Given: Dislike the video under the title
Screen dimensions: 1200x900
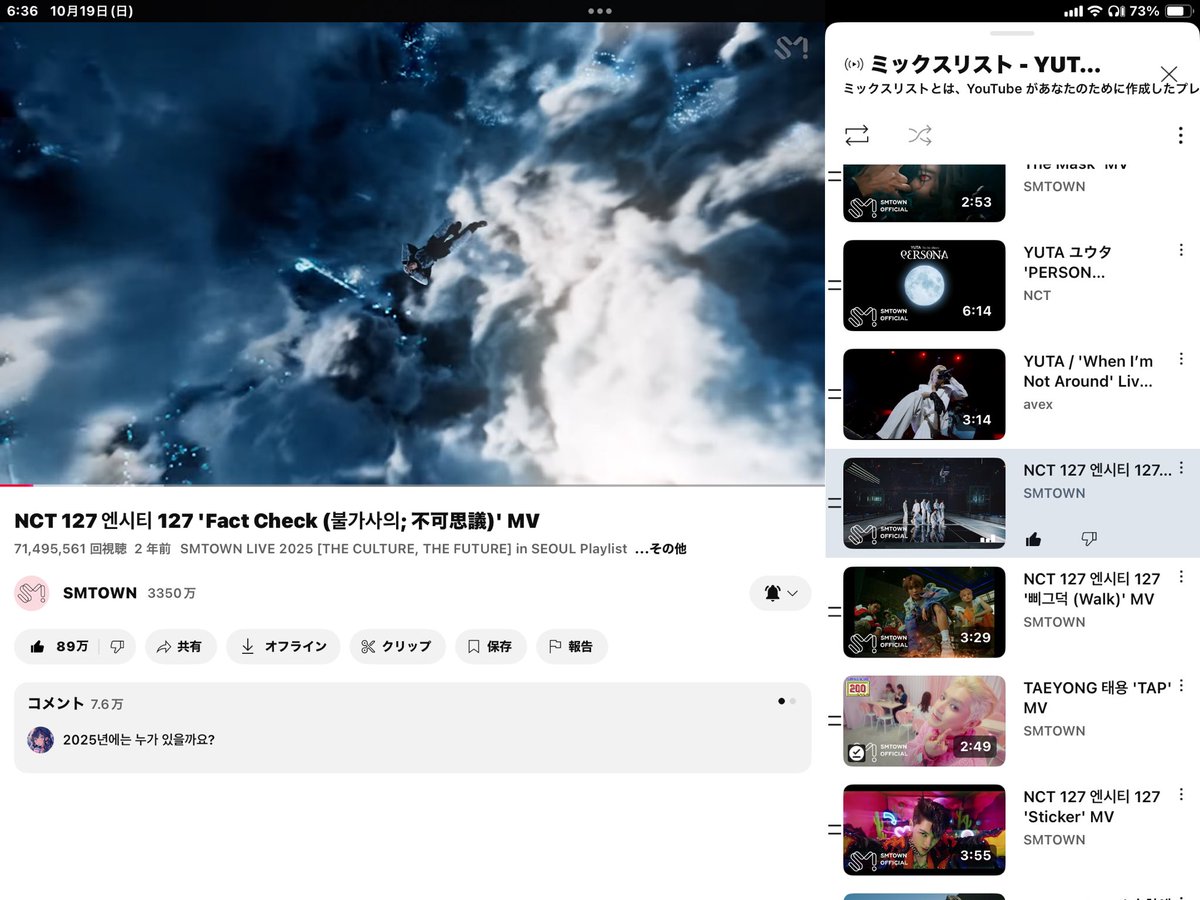Looking at the screenshot, I should point(117,646).
